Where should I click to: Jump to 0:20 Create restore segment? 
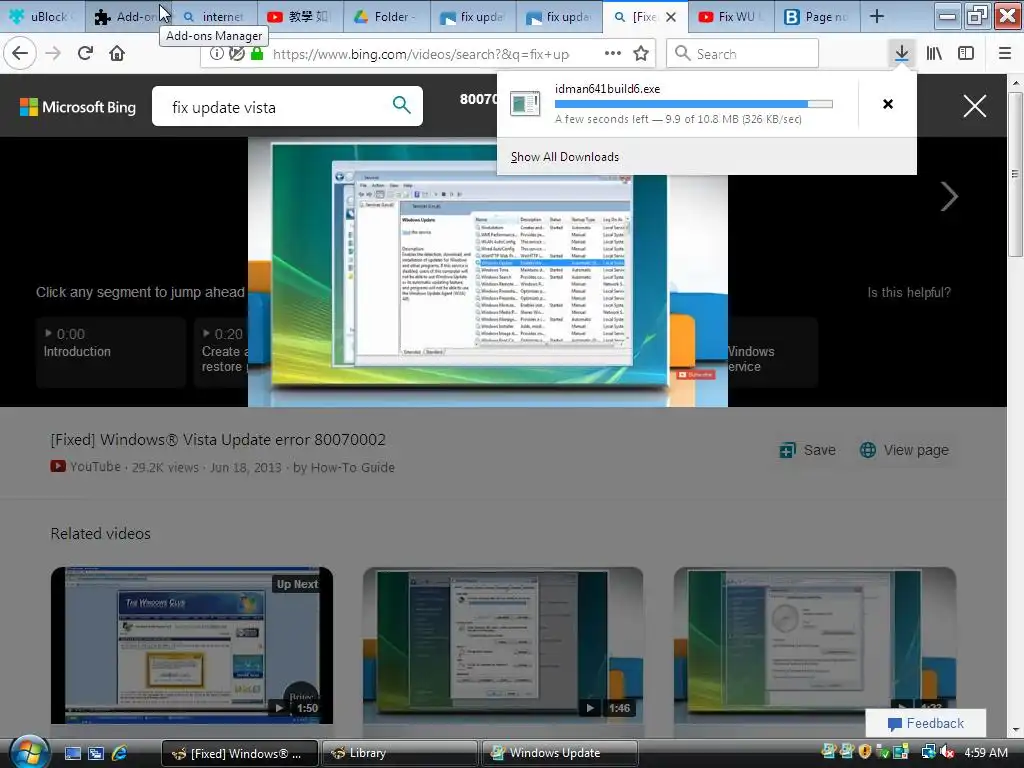(x=221, y=352)
